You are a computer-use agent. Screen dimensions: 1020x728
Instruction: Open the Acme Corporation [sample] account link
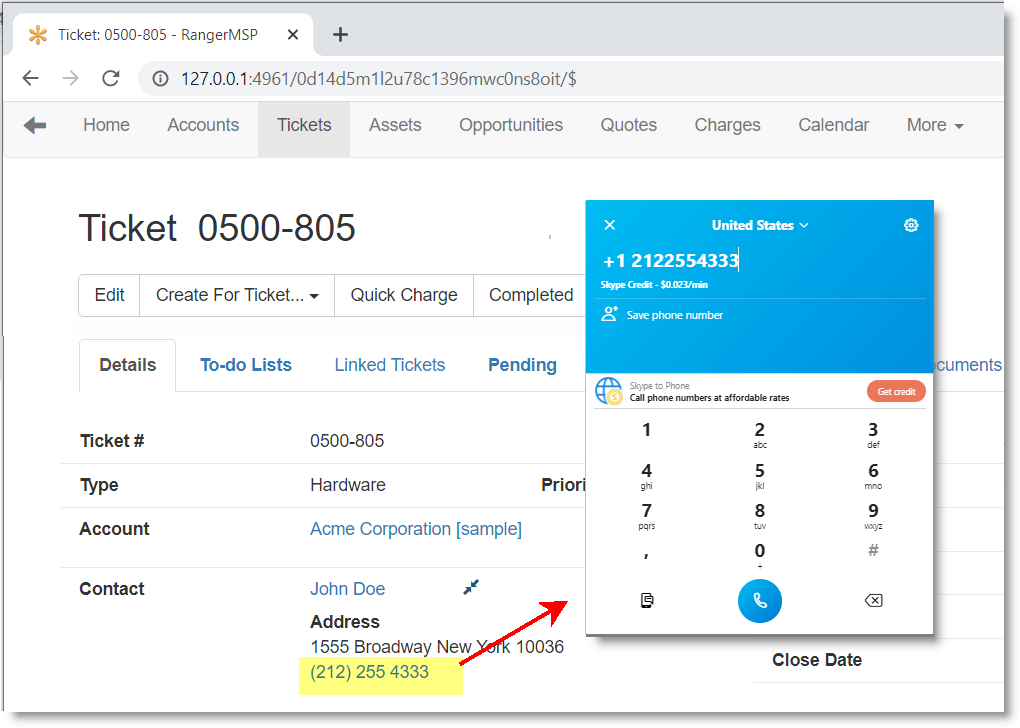pyautogui.click(x=416, y=529)
